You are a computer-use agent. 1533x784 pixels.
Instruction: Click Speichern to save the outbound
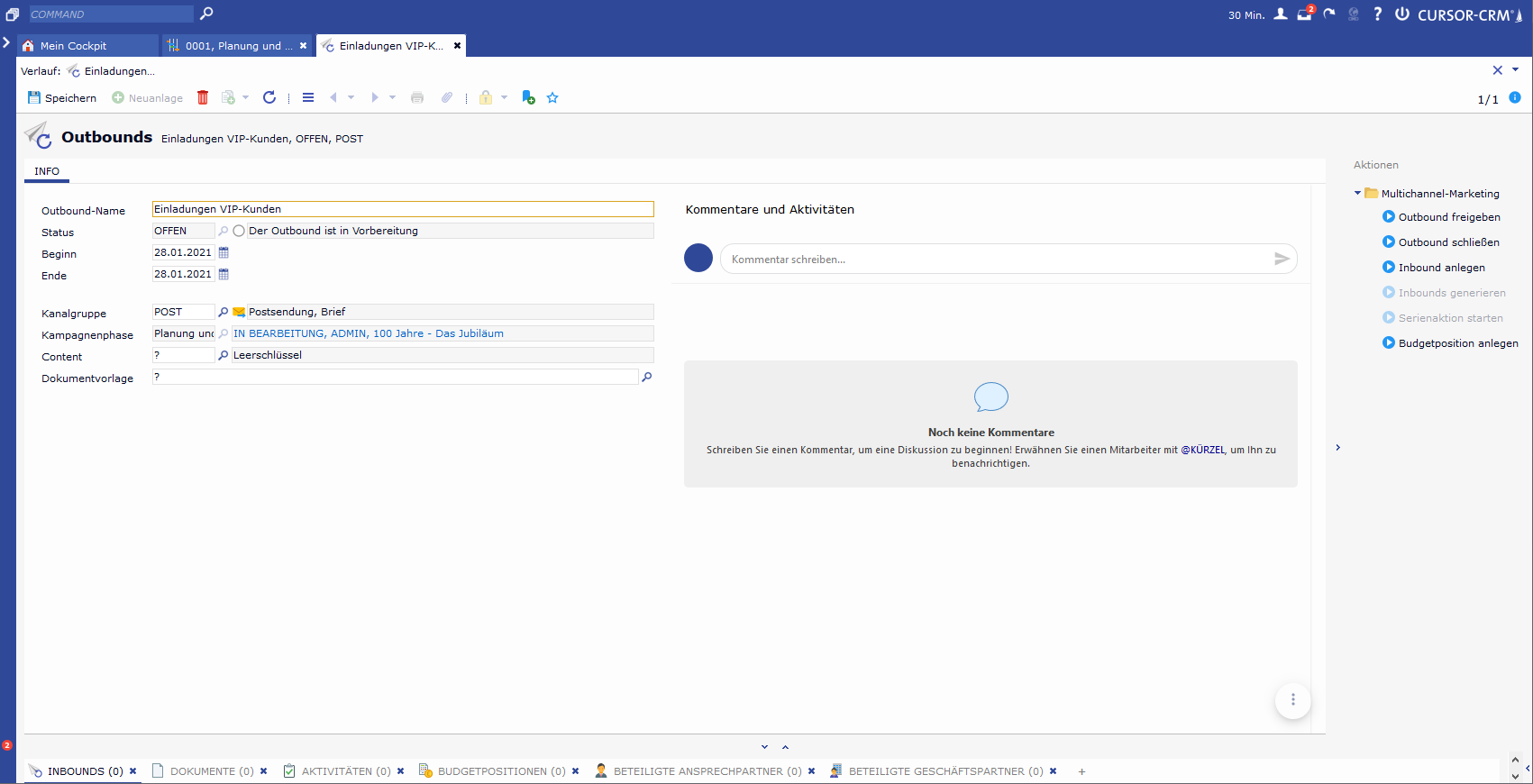pyautogui.click(x=62, y=97)
